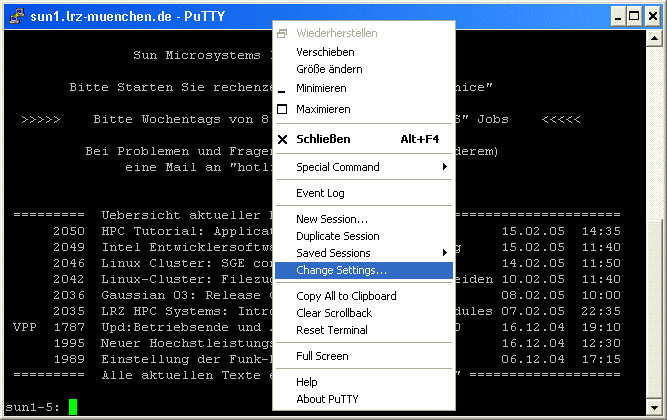This screenshot has height=420, width=667.
Task: Minimize the PuTTY window via title bar
Action: click(x=618, y=17)
